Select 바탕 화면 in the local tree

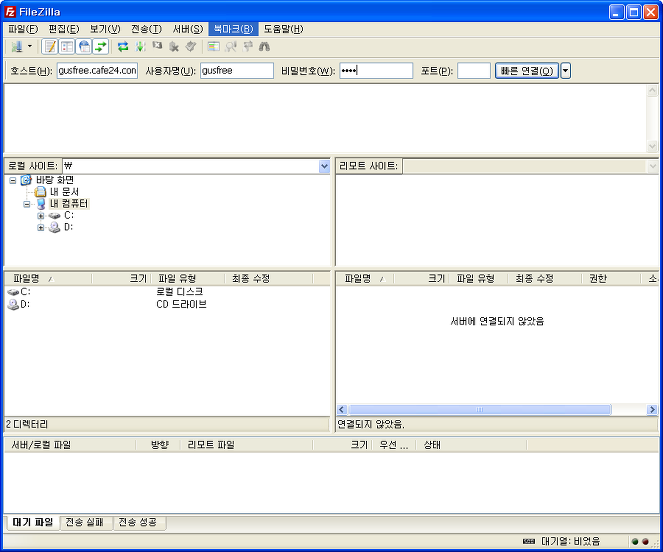[x=55, y=180]
